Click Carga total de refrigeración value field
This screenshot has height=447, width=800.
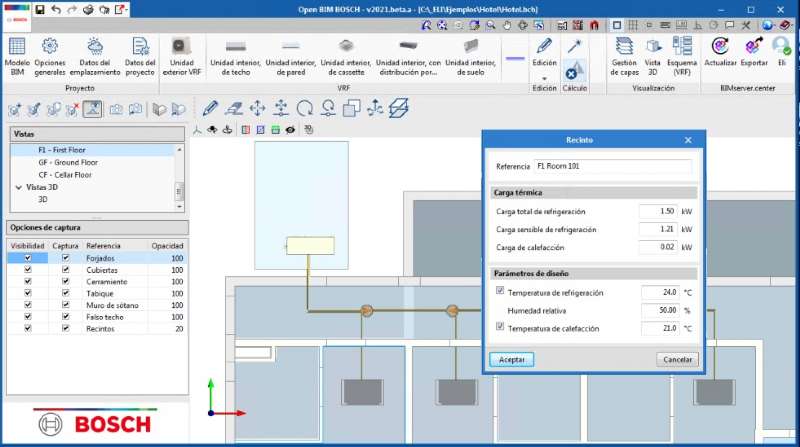(659, 211)
